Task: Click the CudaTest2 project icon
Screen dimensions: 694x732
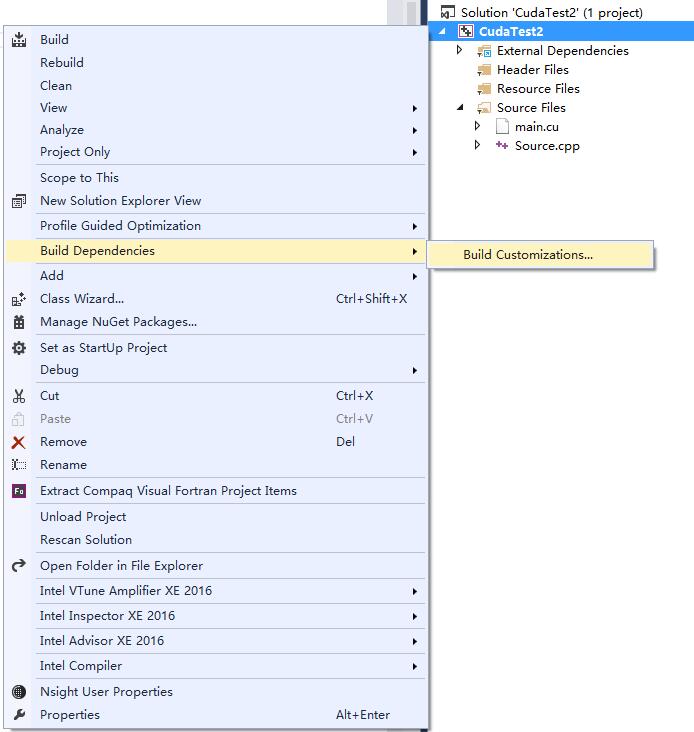Action: click(x=466, y=31)
